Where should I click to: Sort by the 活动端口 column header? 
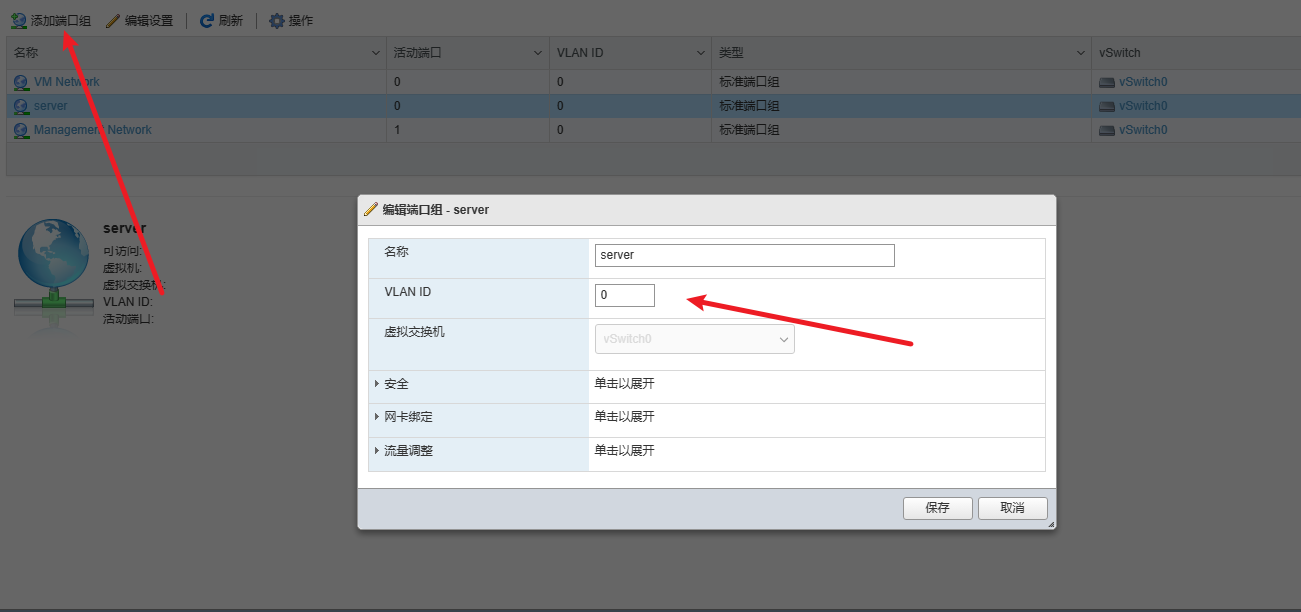pyautogui.click(x=418, y=53)
